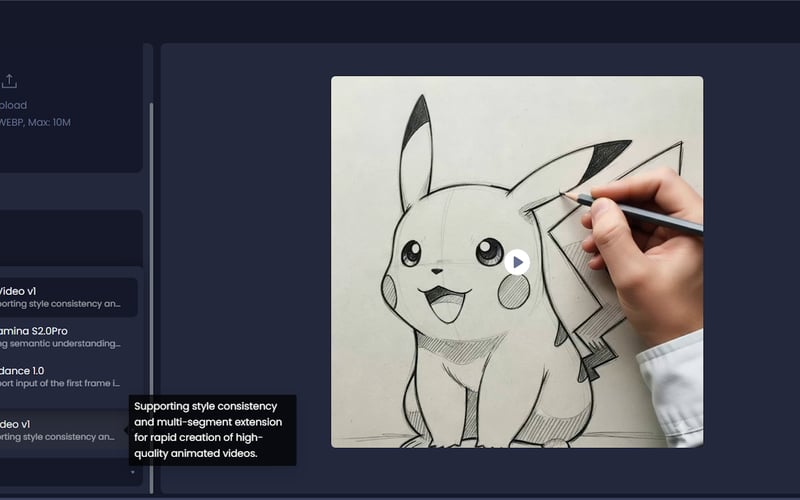Choose the S2.0Pro model option
The image size is (800, 500).
(x=68, y=337)
